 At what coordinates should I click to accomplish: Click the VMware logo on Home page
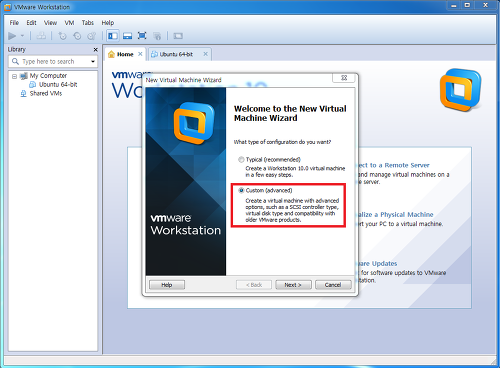[460, 90]
